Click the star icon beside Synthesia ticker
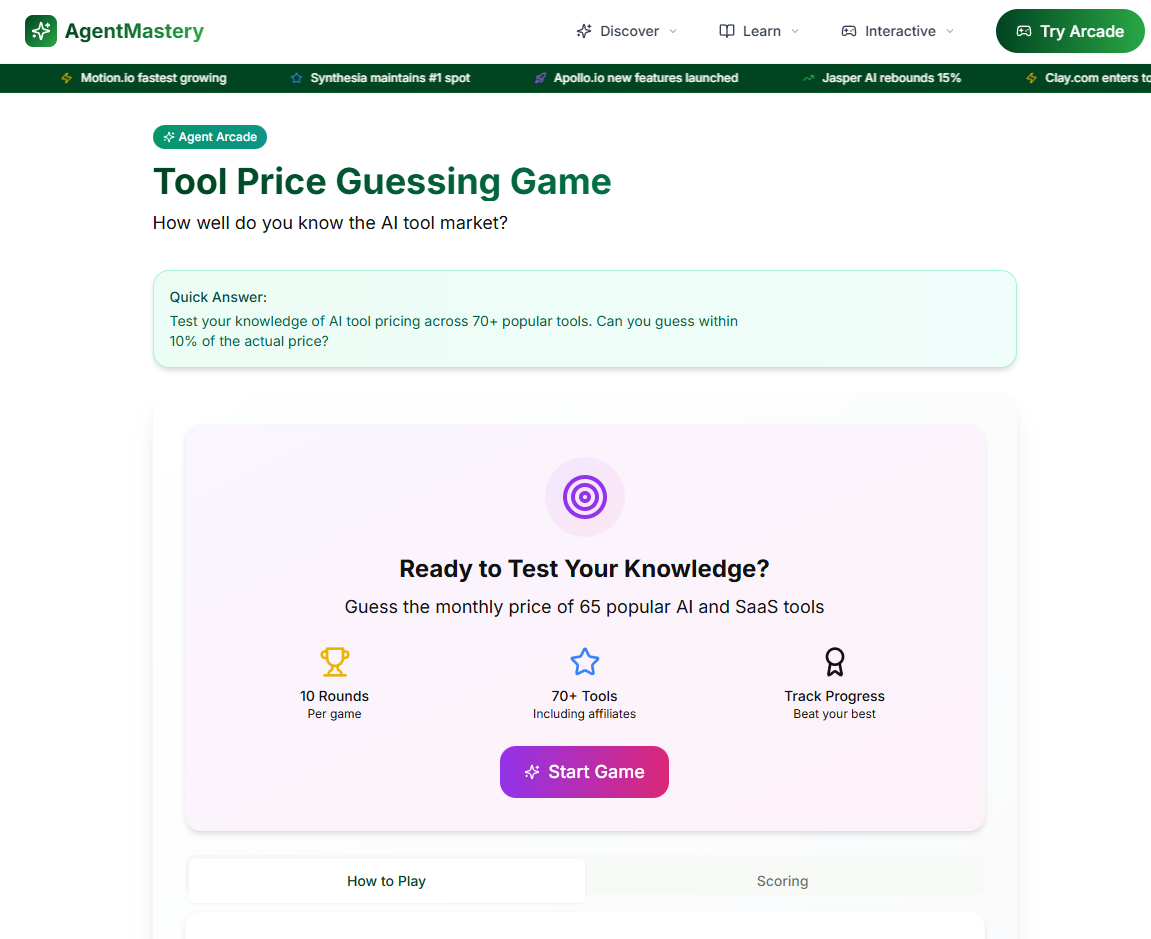Screen dimensions: 1151x939 point(297,78)
